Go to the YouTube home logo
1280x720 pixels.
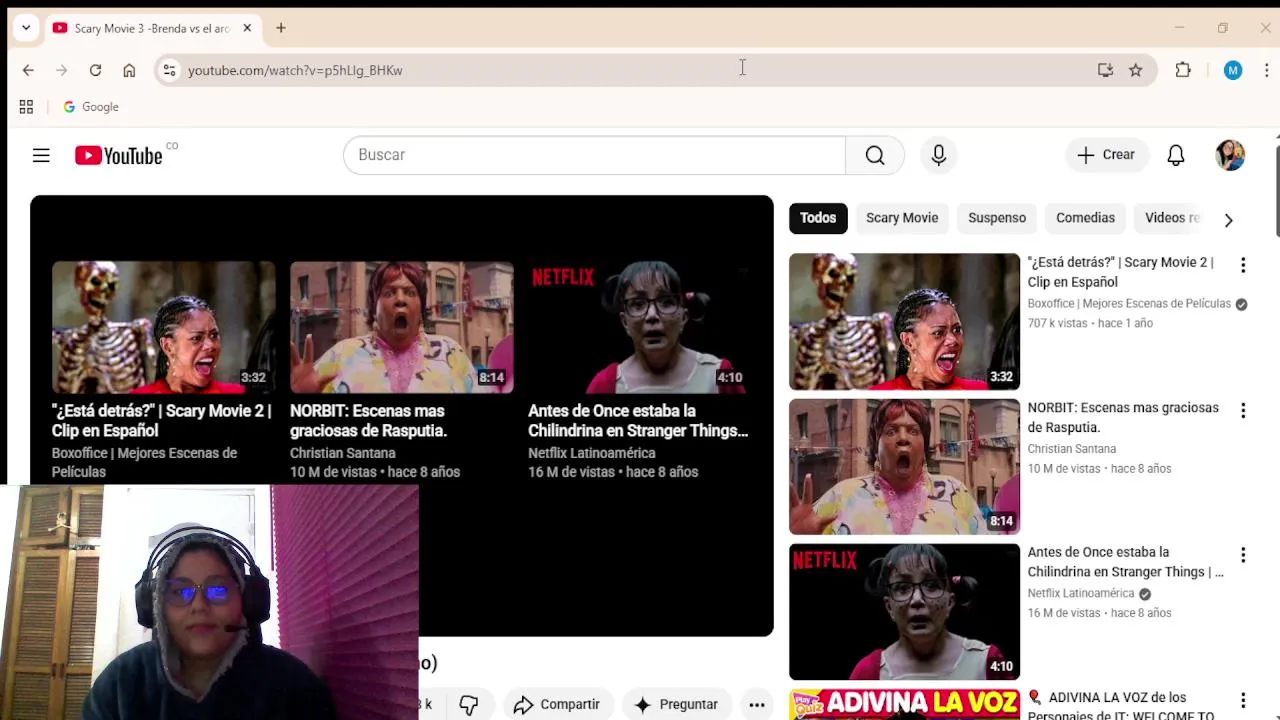click(118, 155)
